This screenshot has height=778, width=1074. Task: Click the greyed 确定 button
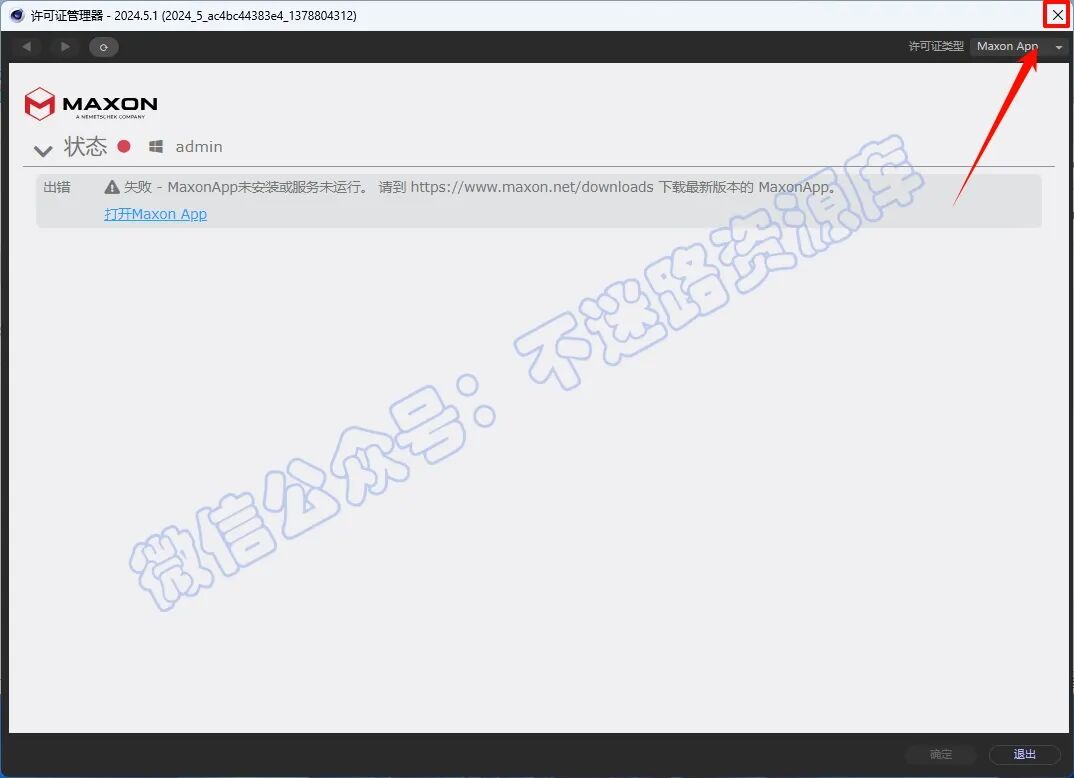[x=940, y=754]
